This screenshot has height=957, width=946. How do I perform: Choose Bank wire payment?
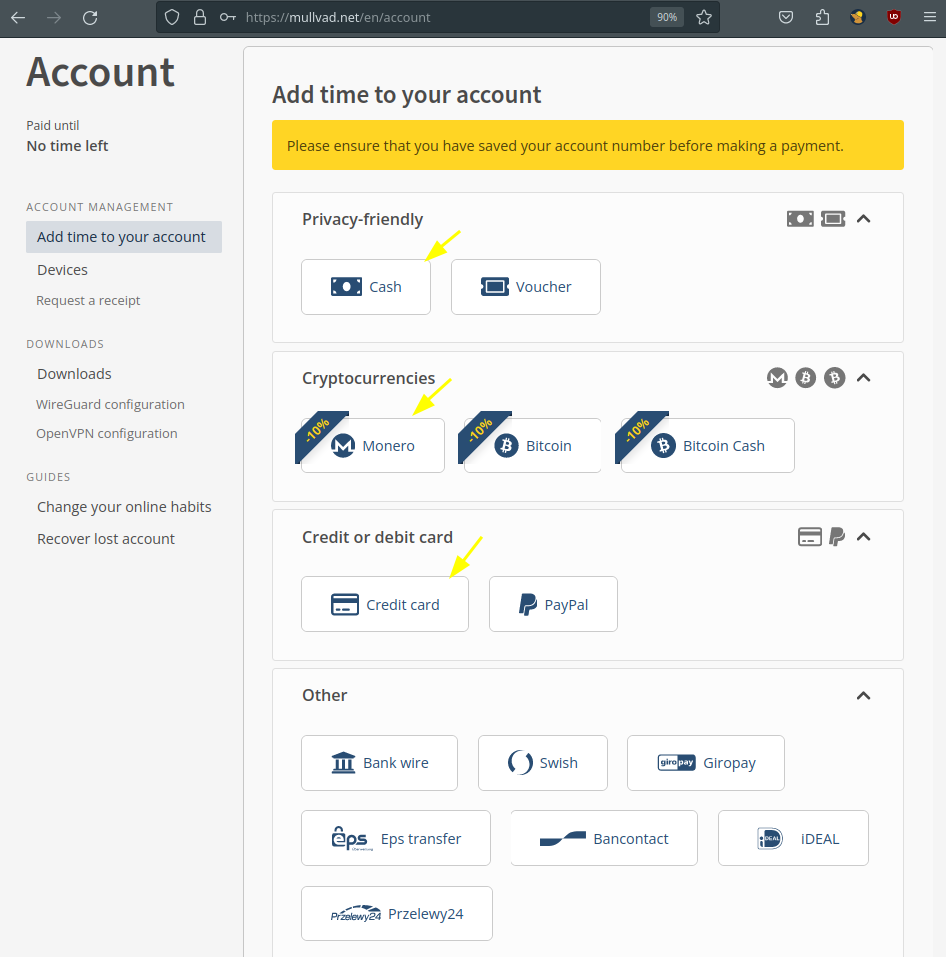[x=379, y=763]
